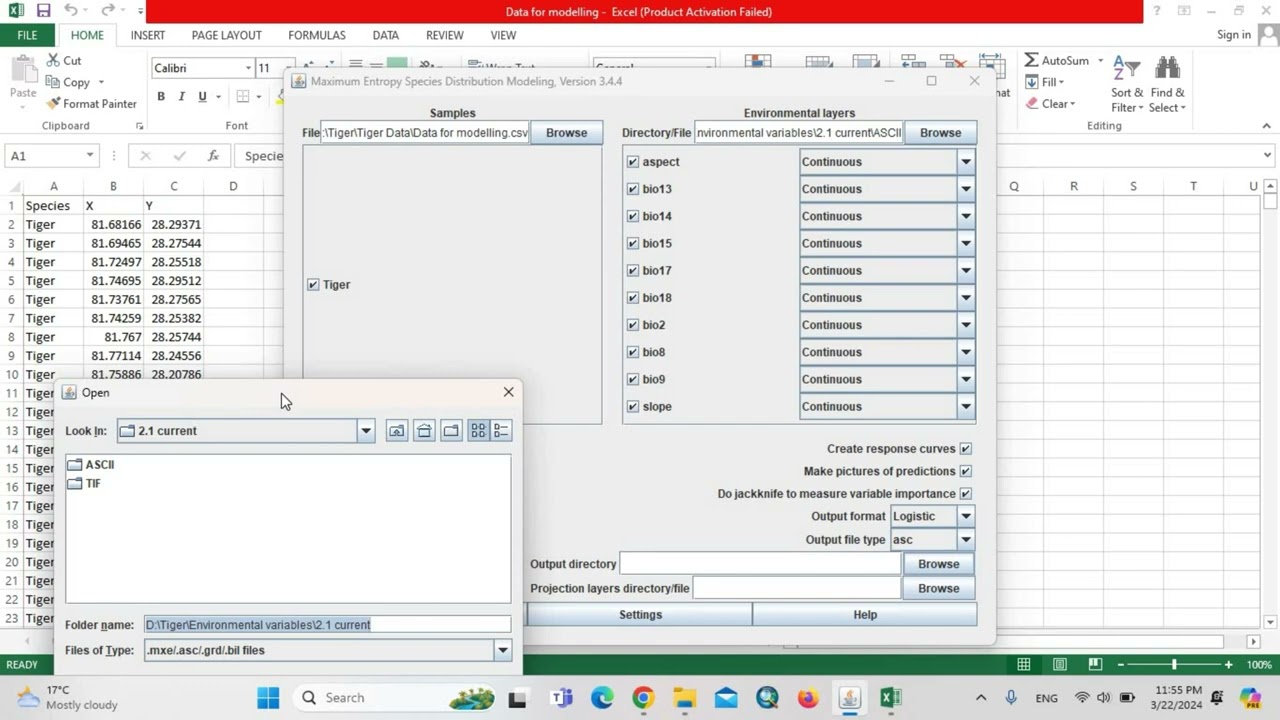Apply Italic formatting in Excel ribbon

[x=181, y=97]
